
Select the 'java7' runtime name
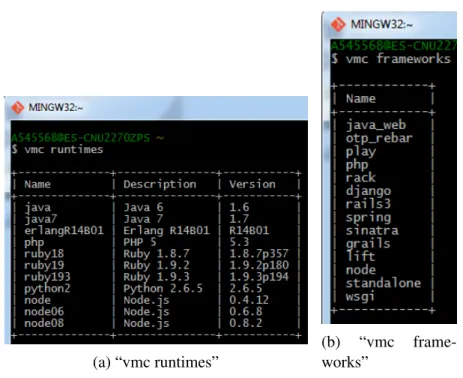tap(41, 219)
